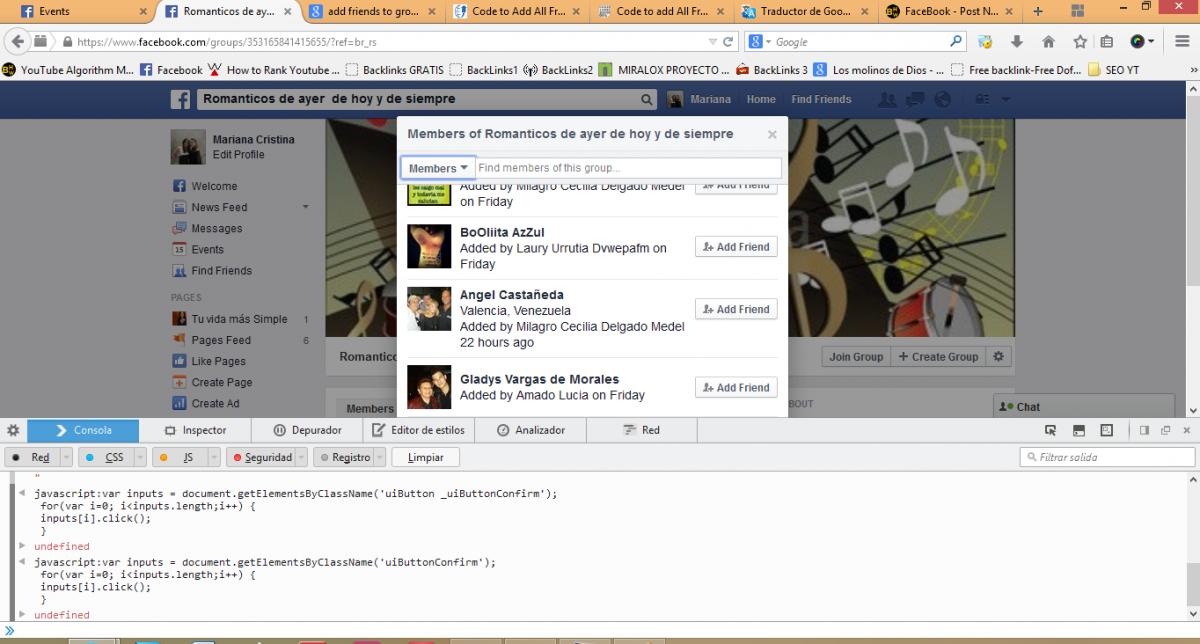Click Mariana Cristina profile picture in sidebar
Image resolution: width=1200 pixels, height=644 pixels.
tap(189, 147)
